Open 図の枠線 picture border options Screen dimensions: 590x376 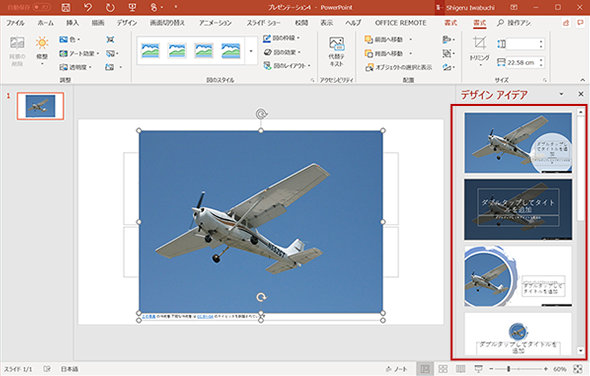[x=281, y=38]
